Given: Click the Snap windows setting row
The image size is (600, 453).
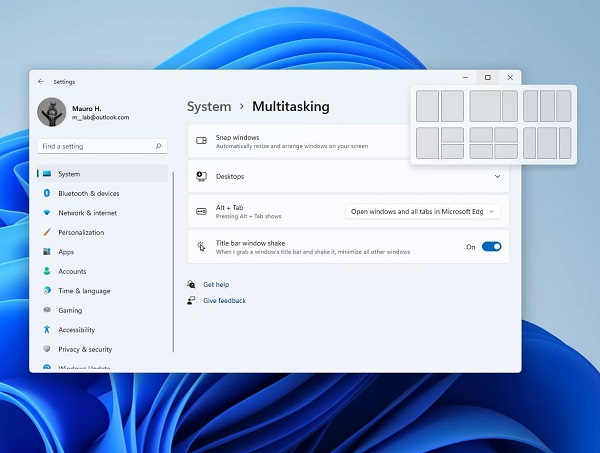Looking at the screenshot, I should coord(298,141).
